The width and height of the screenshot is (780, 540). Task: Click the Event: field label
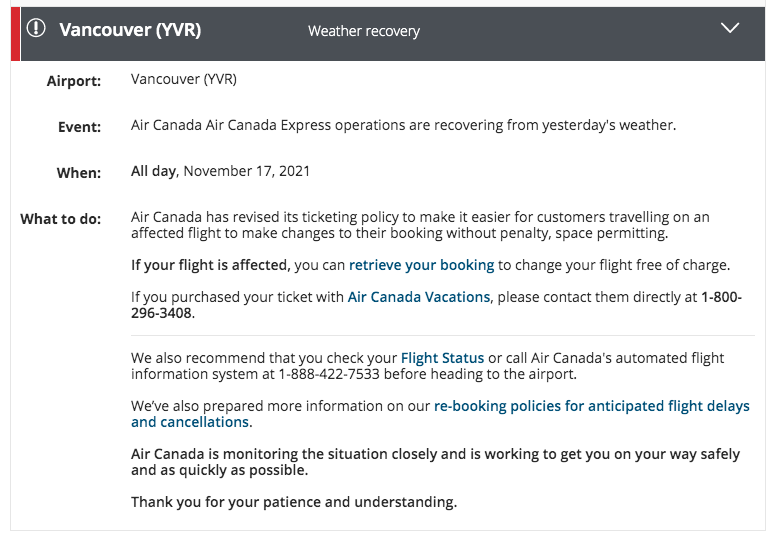pyautogui.click(x=80, y=127)
